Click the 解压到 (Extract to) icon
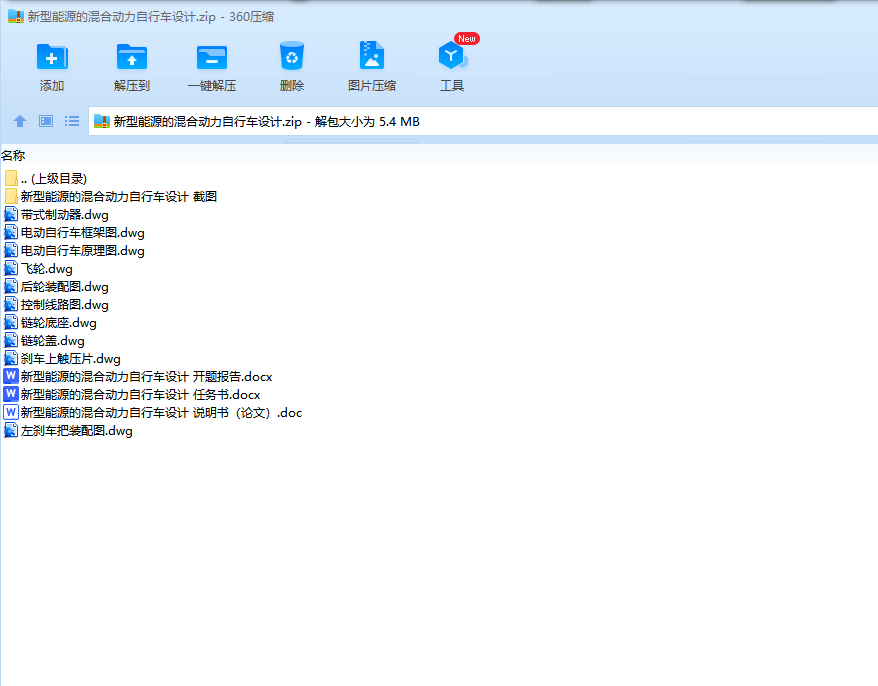The image size is (878, 686). pyautogui.click(x=132, y=57)
